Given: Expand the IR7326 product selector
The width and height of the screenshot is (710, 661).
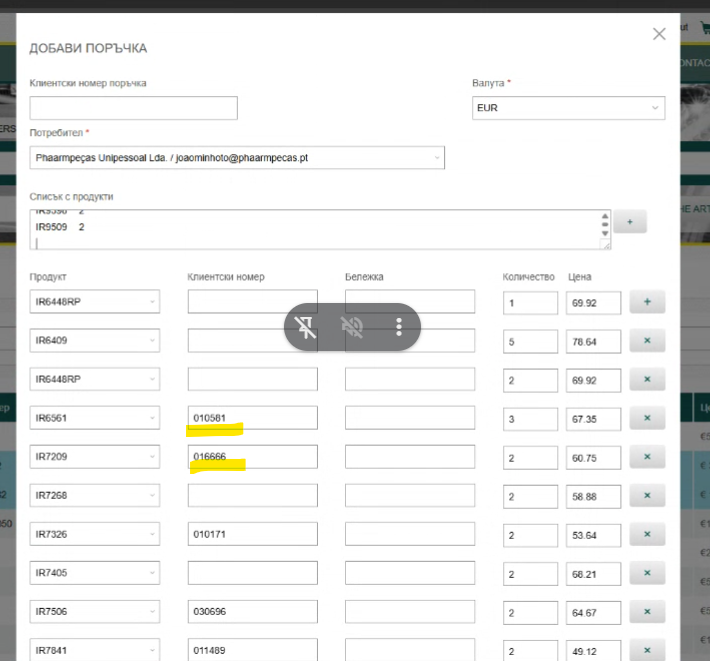Looking at the screenshot, I should point(95,534).
